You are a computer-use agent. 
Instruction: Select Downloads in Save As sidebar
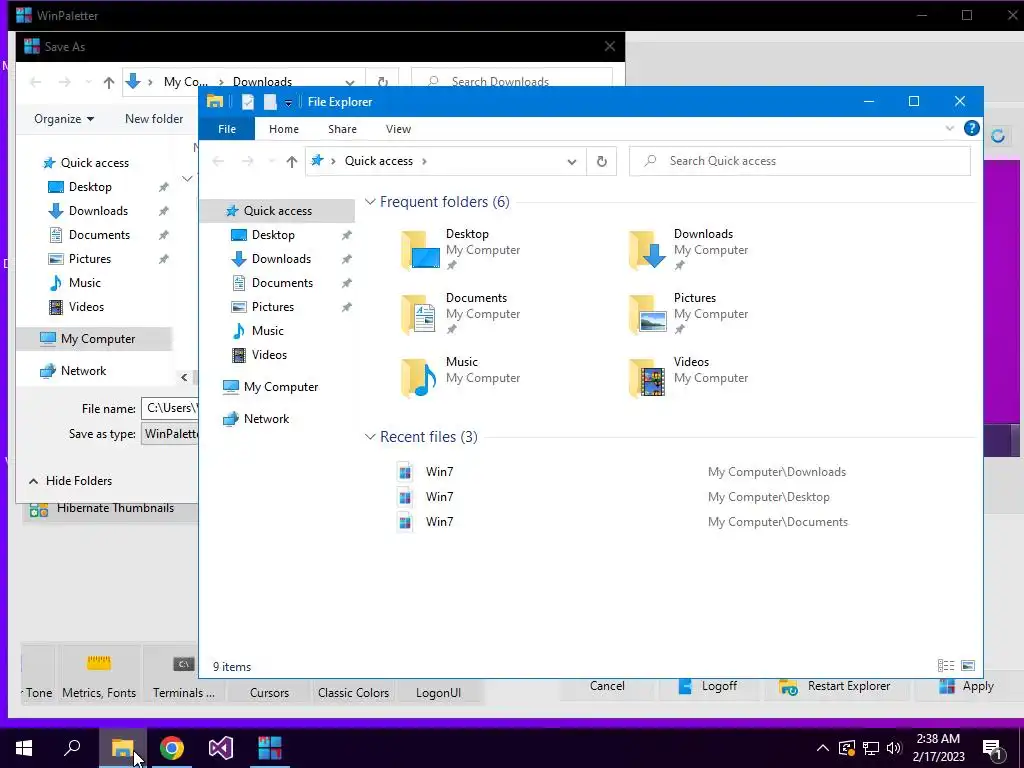coord(98,210)
